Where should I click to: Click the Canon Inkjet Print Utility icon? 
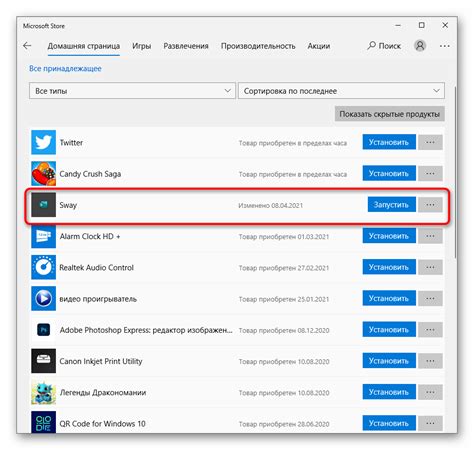[43, 361]
